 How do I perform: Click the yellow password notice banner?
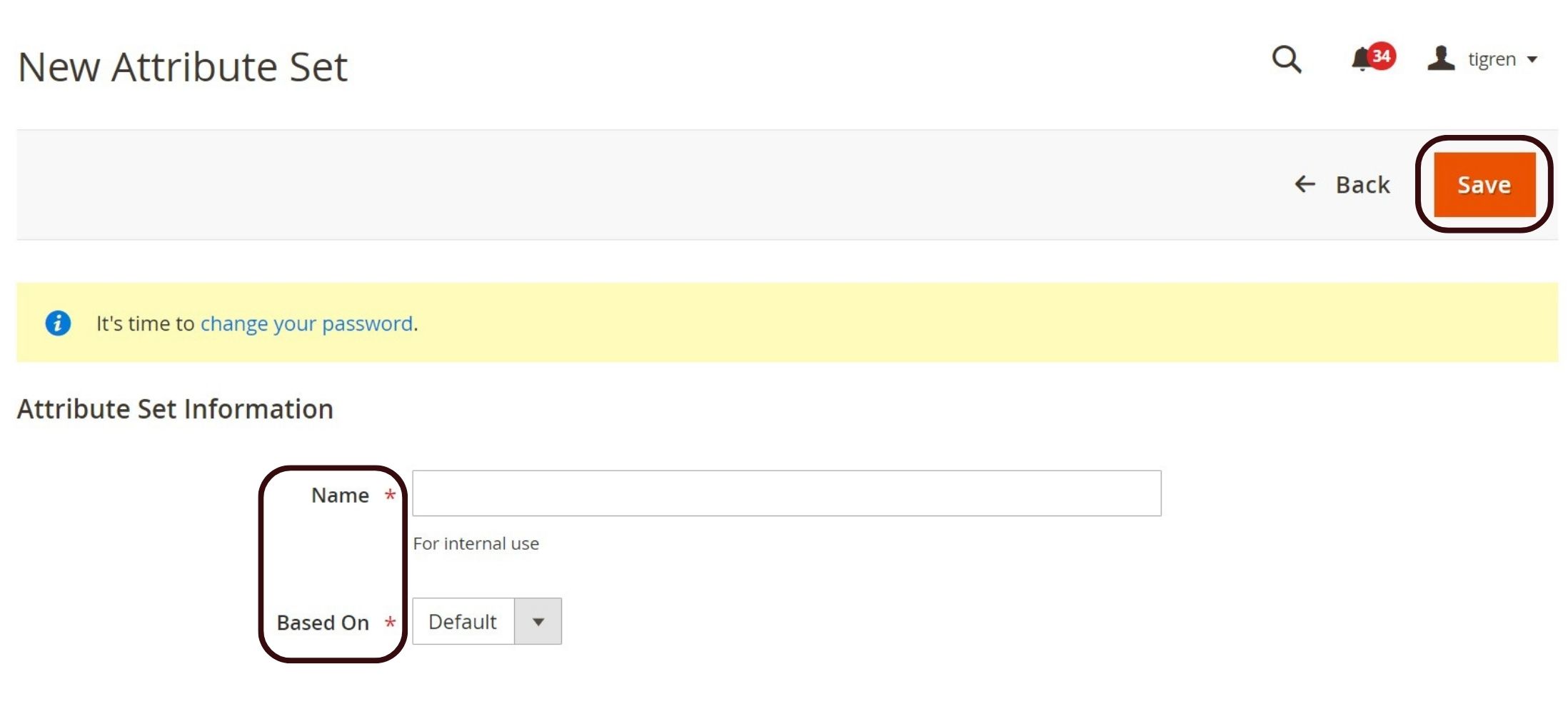787,323
